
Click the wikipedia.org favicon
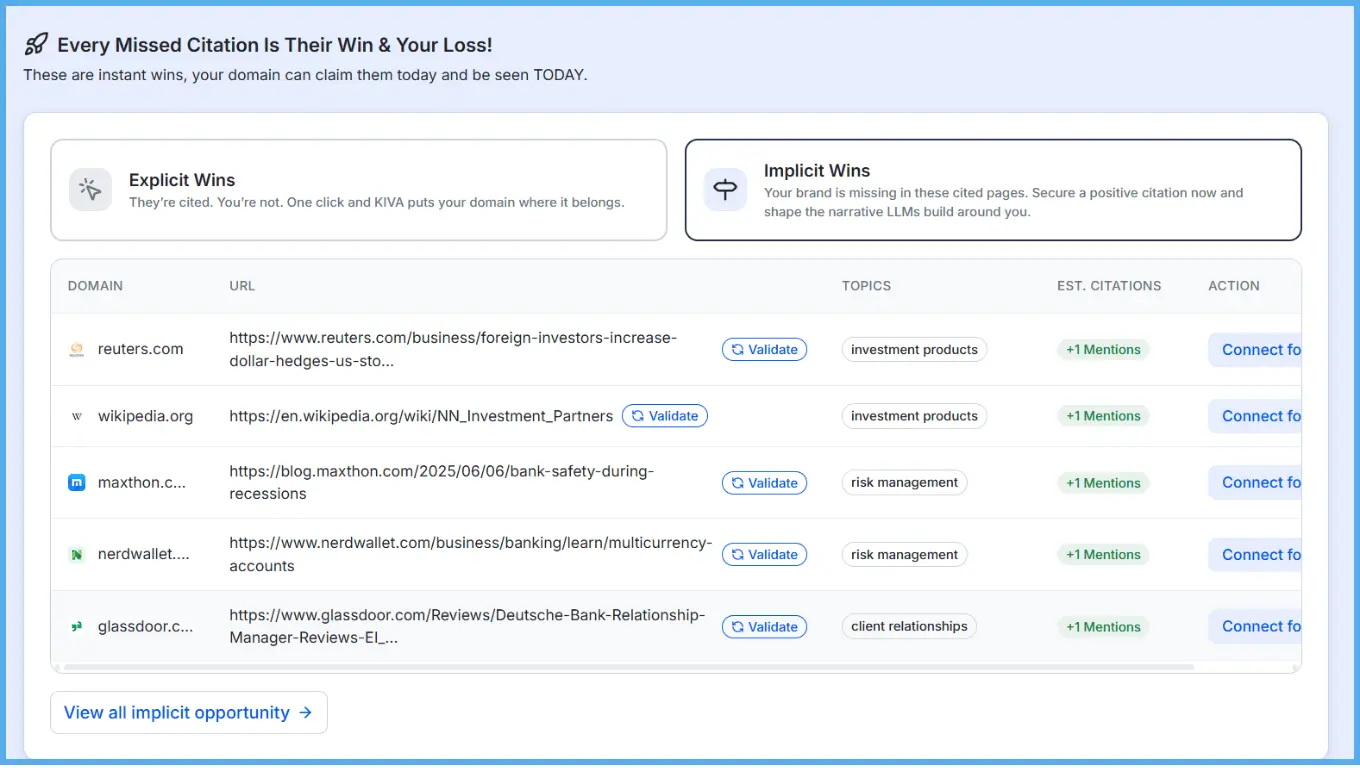(76, 415)
